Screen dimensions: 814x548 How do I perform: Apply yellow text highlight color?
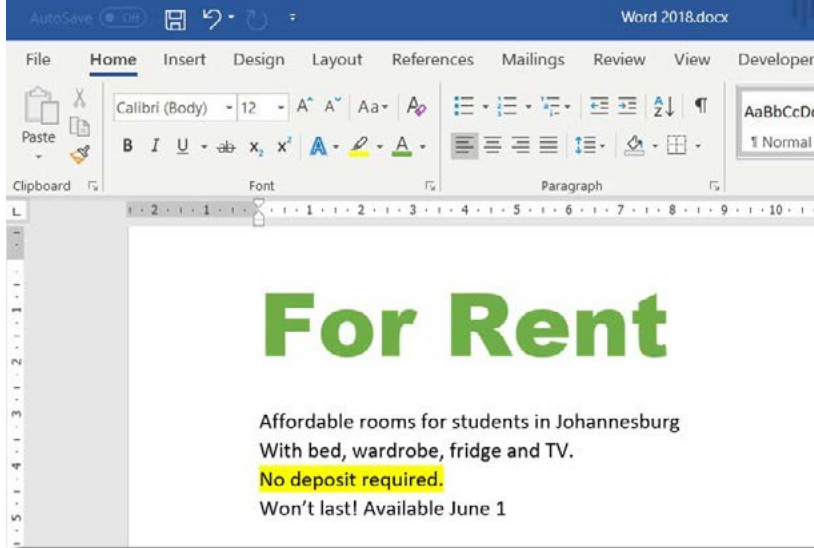pos(359,146)
